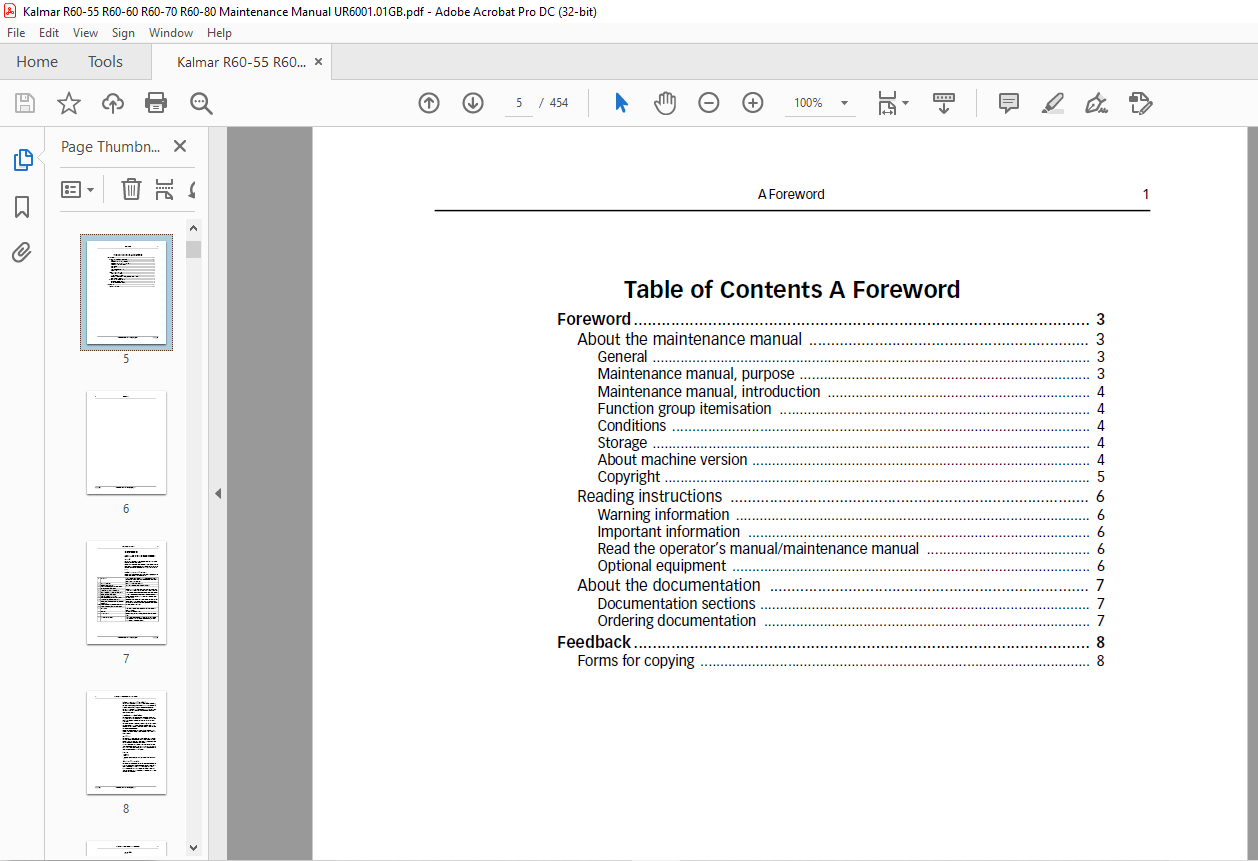
Task: Click the Foreword contents entry
Action: [830, 320]
